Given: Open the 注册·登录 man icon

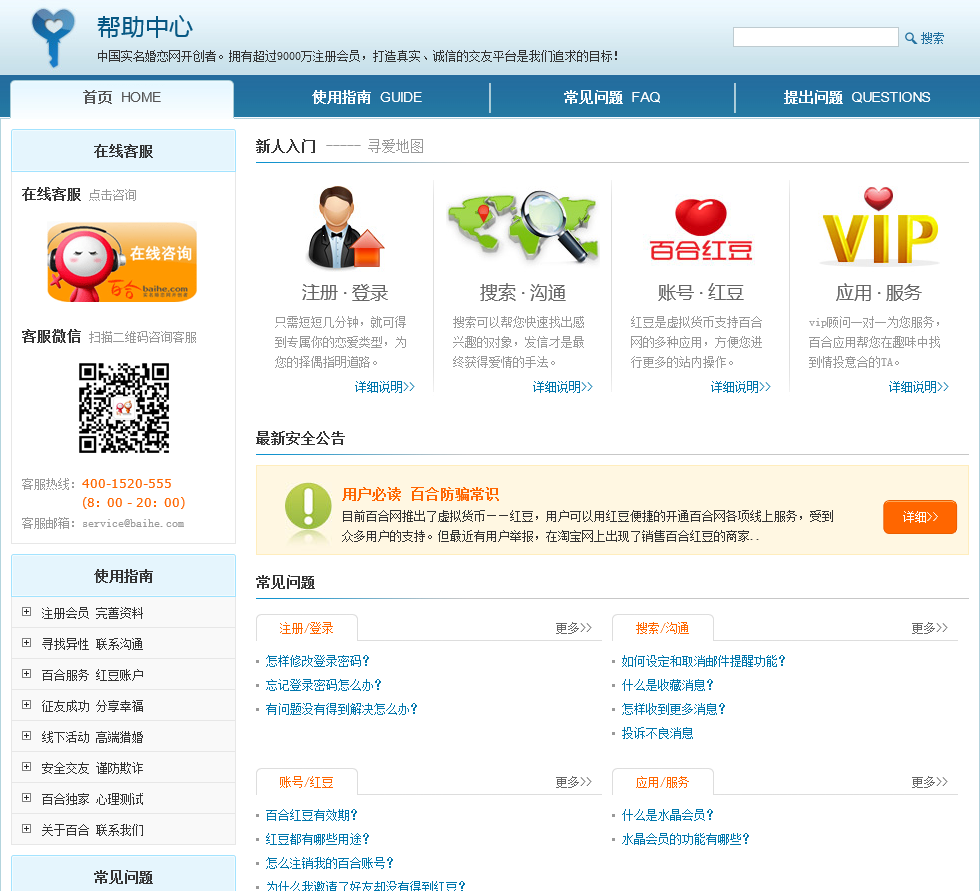Looking at the screenshot, I should (344, 227).
